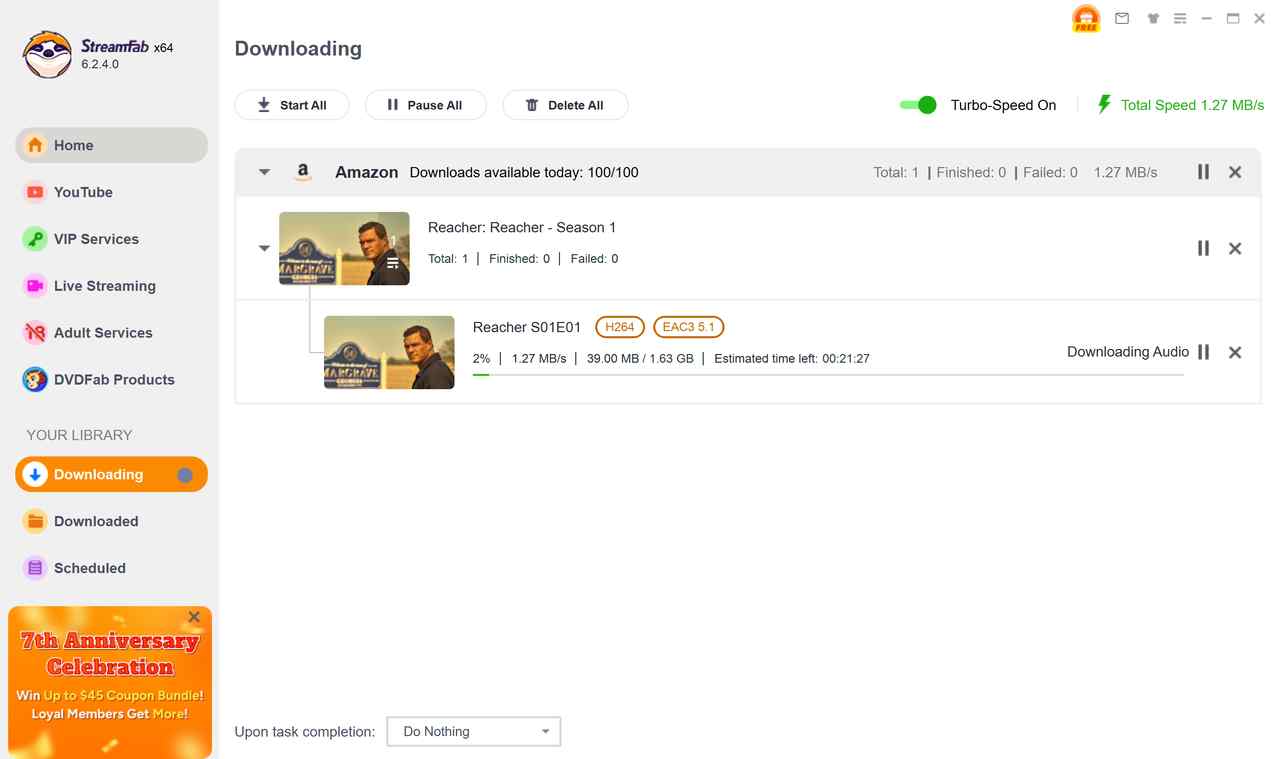Click the Downloading arrow icon
Viewport: 1280px width, 759px height.
tap(35, 475)
